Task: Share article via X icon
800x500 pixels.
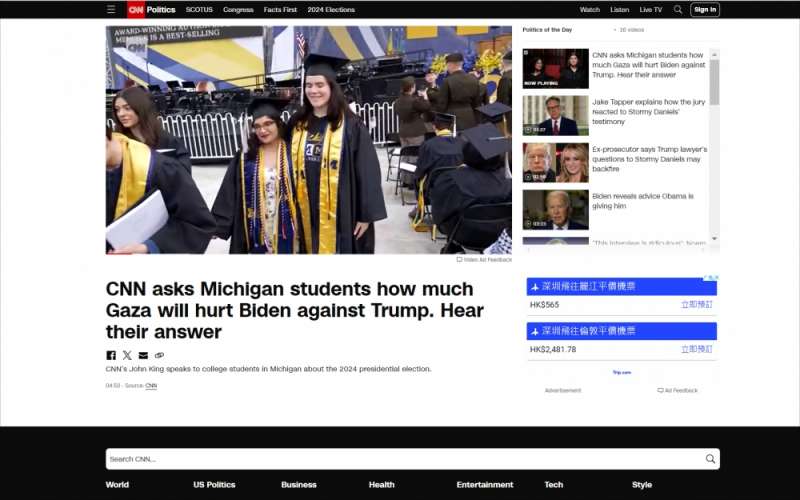Action: click(x=127, y=355)
